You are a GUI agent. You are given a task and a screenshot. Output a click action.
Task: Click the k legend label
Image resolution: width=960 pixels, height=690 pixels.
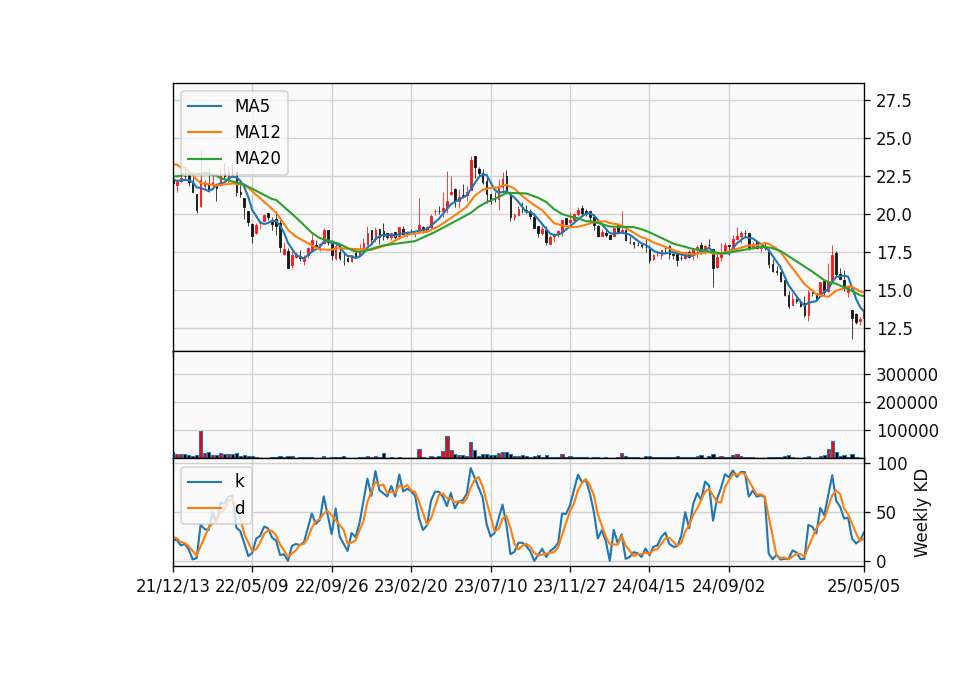tap(239, 481)
